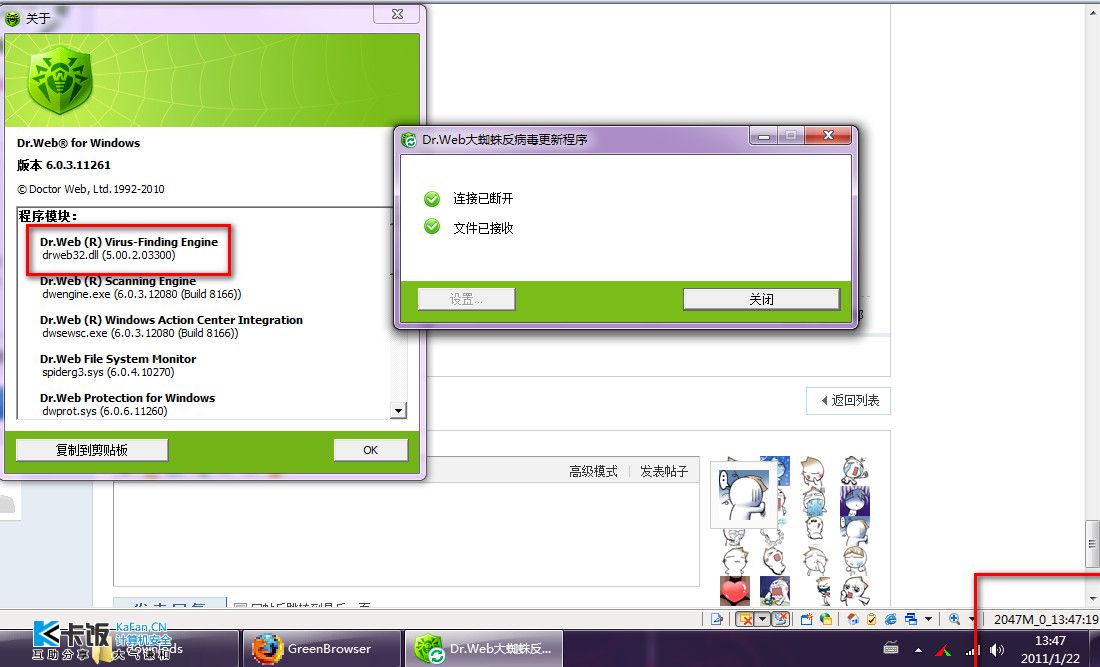
Task: Click the enlarged emoticon preview thumbnail
Action: [744, 494]
